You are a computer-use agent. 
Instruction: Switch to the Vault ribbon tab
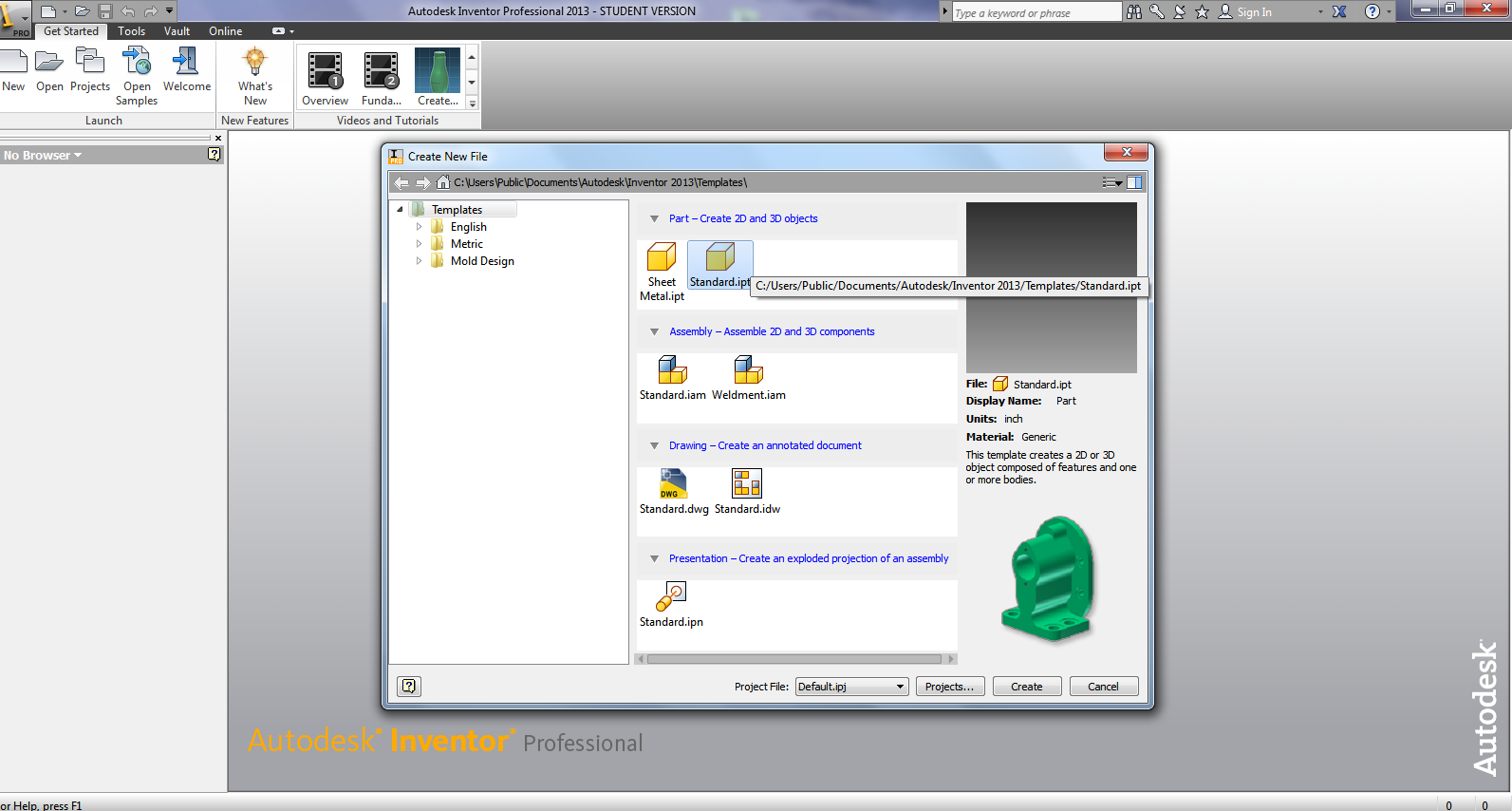pyautogui.click(x=177, y=31)
